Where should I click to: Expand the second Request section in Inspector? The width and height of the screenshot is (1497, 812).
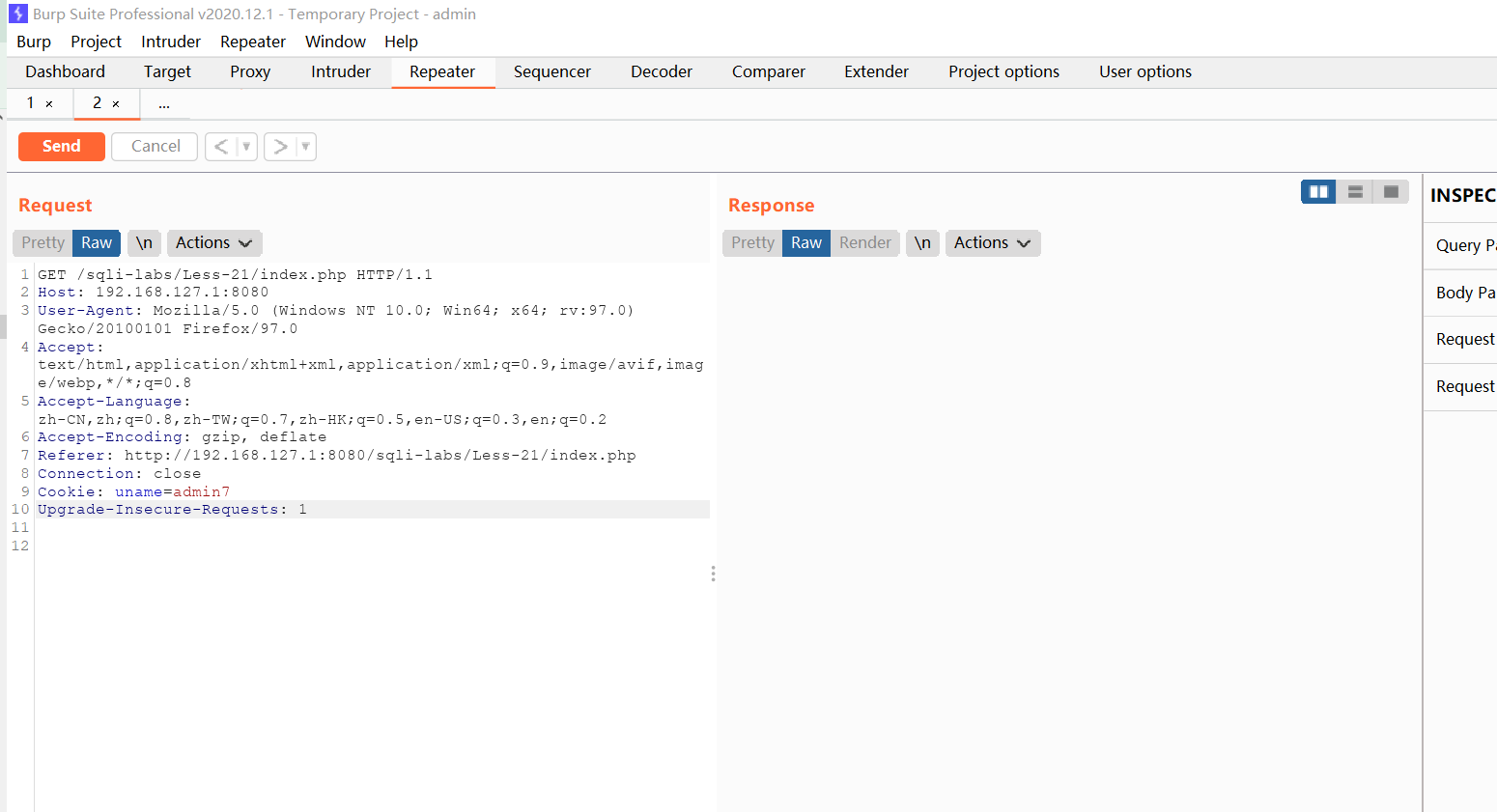coord(1460,386)
